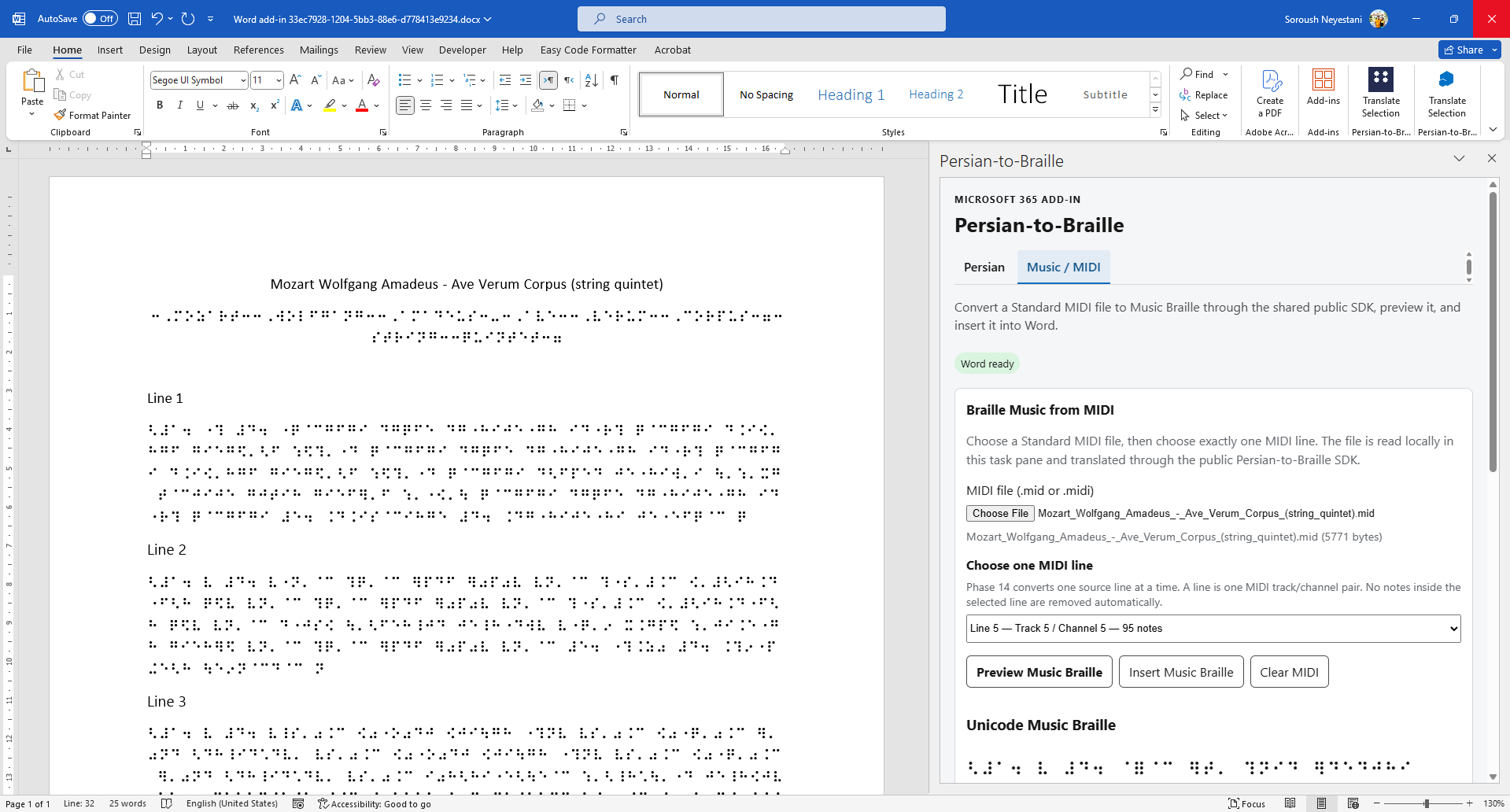1510x812 pixels.
Task: Click the Share button
Action: tap(1464, 50)
